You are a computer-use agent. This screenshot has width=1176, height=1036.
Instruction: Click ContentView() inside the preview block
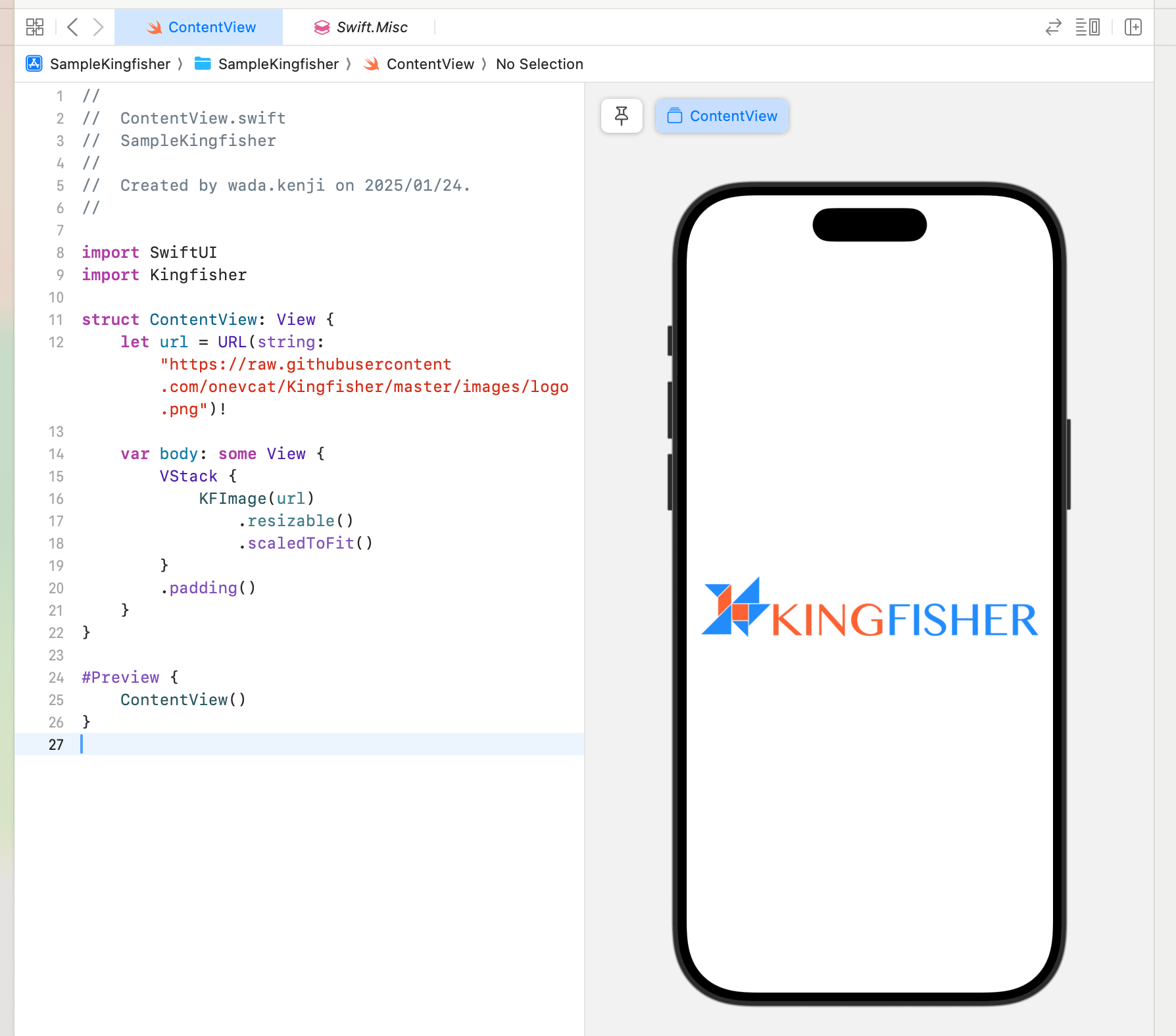184,700
